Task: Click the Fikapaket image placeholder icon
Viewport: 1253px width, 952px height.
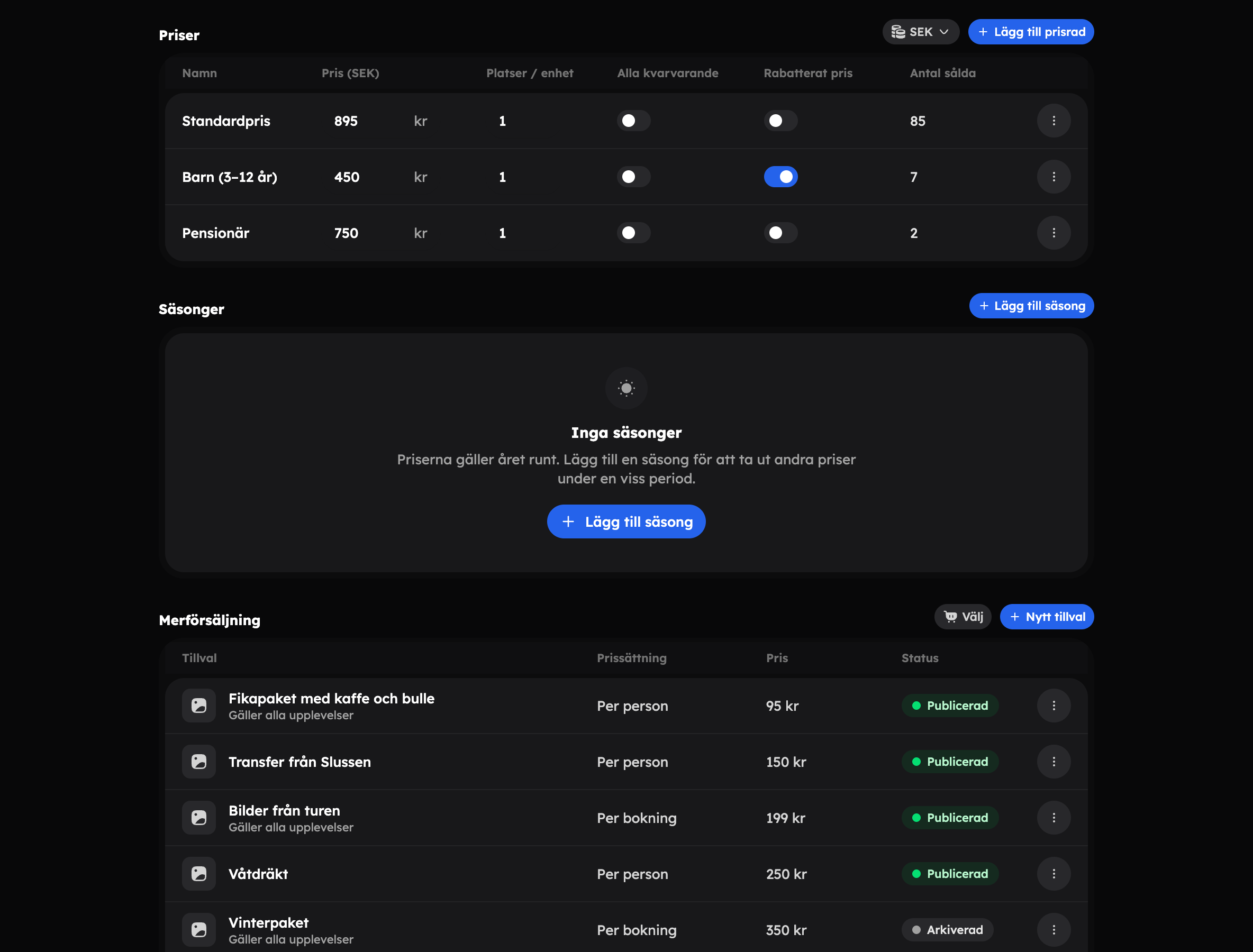Action: click(x=199, y=706)
